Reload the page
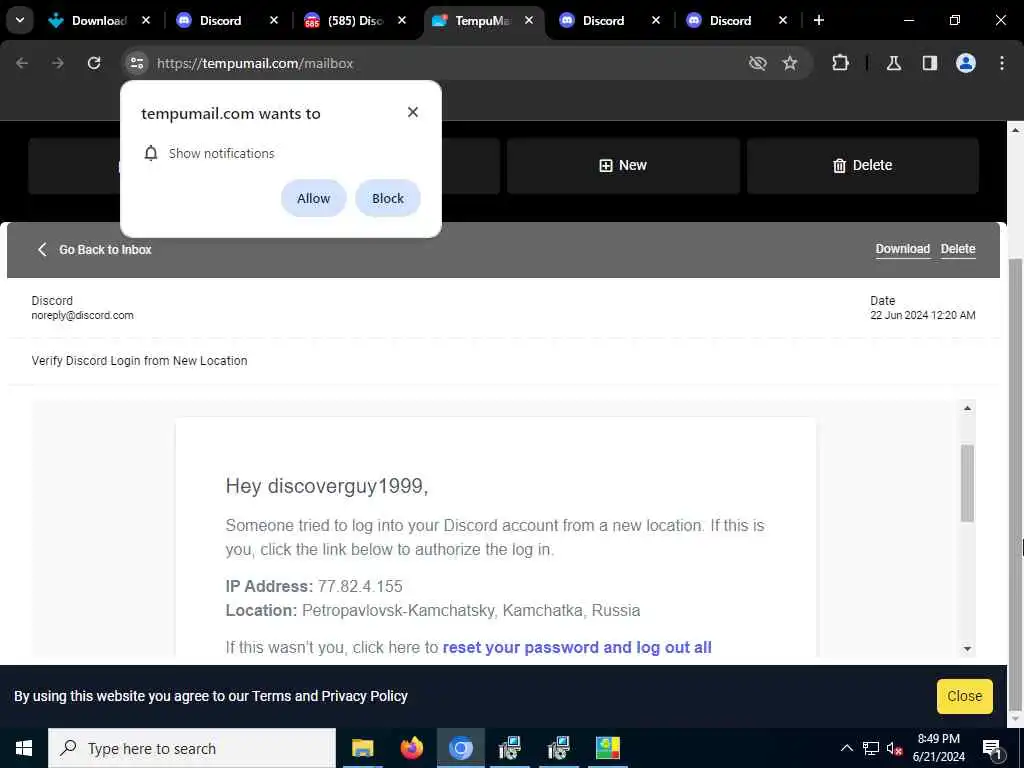This screenshot has height=768, width=1024. 94,63
